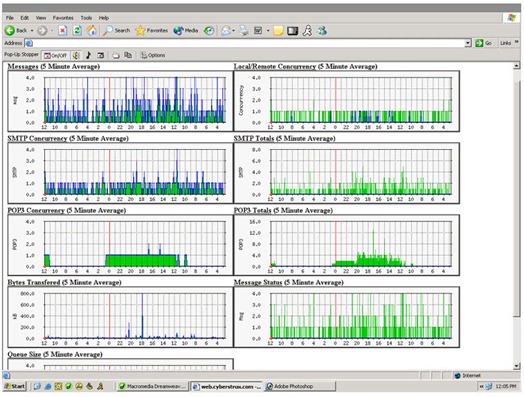Open the Address bar dropdown list

pyautogui.click(x=468, y=43)
